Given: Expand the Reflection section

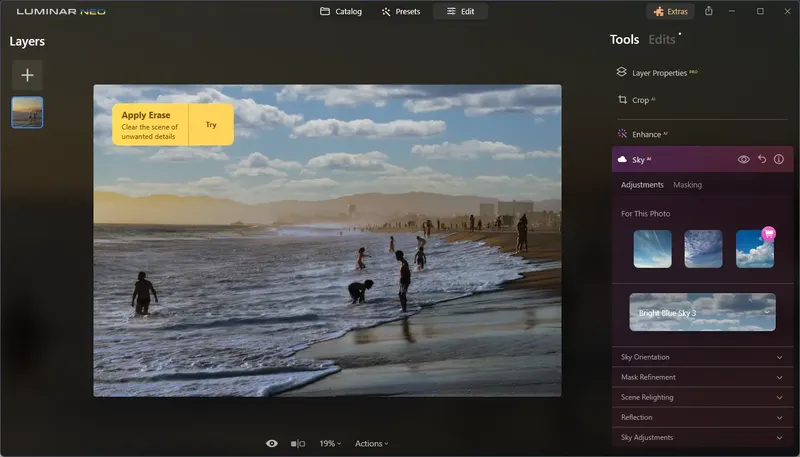Looking at the screenshot, I should 703,417.
